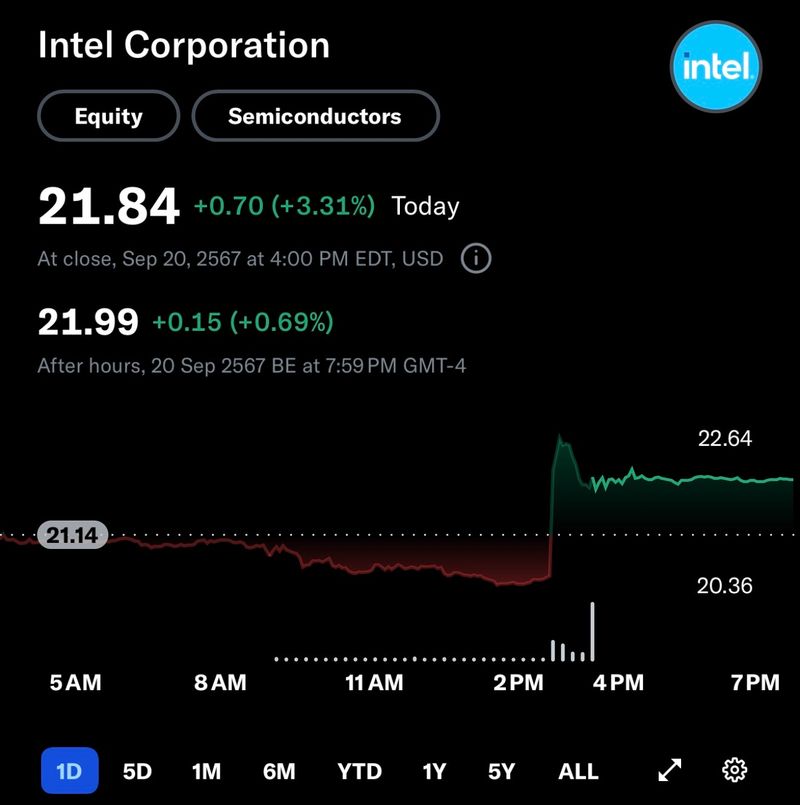
Task: Open the Semiconductors category chip
Action: click(315, 116)
